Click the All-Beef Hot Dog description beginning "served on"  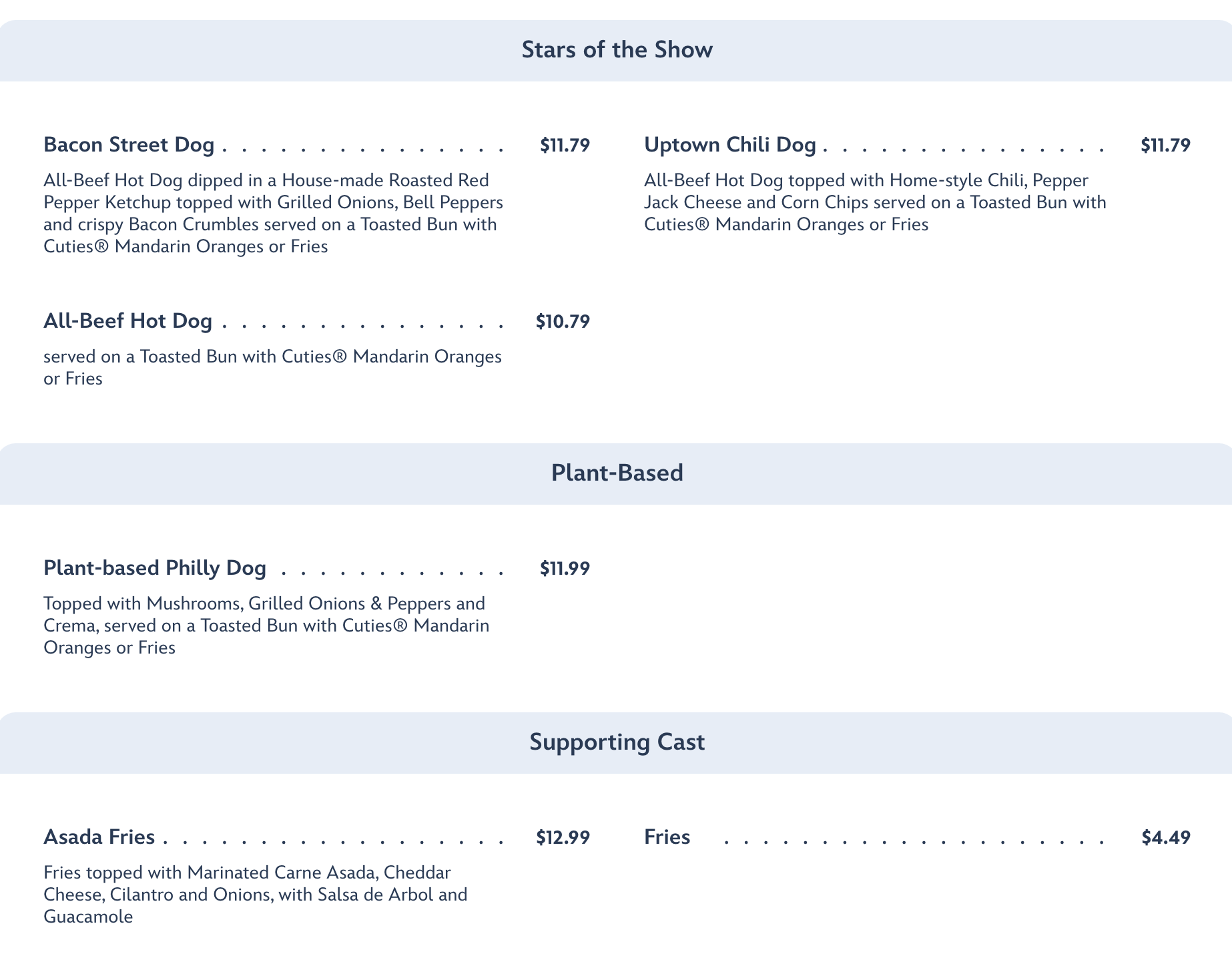click(x=272, y=367)
